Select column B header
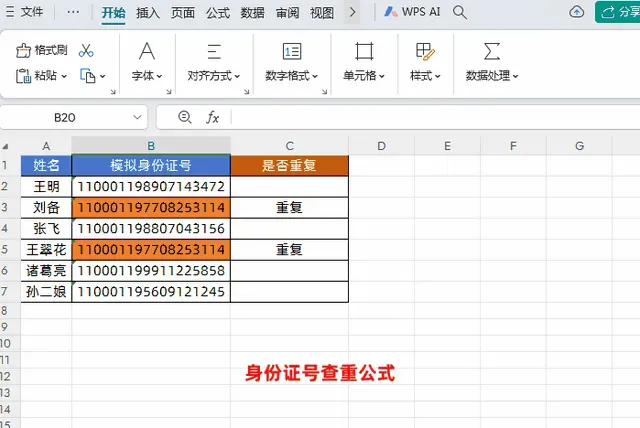Screen dimensions: 640x428 pos(151,146)
